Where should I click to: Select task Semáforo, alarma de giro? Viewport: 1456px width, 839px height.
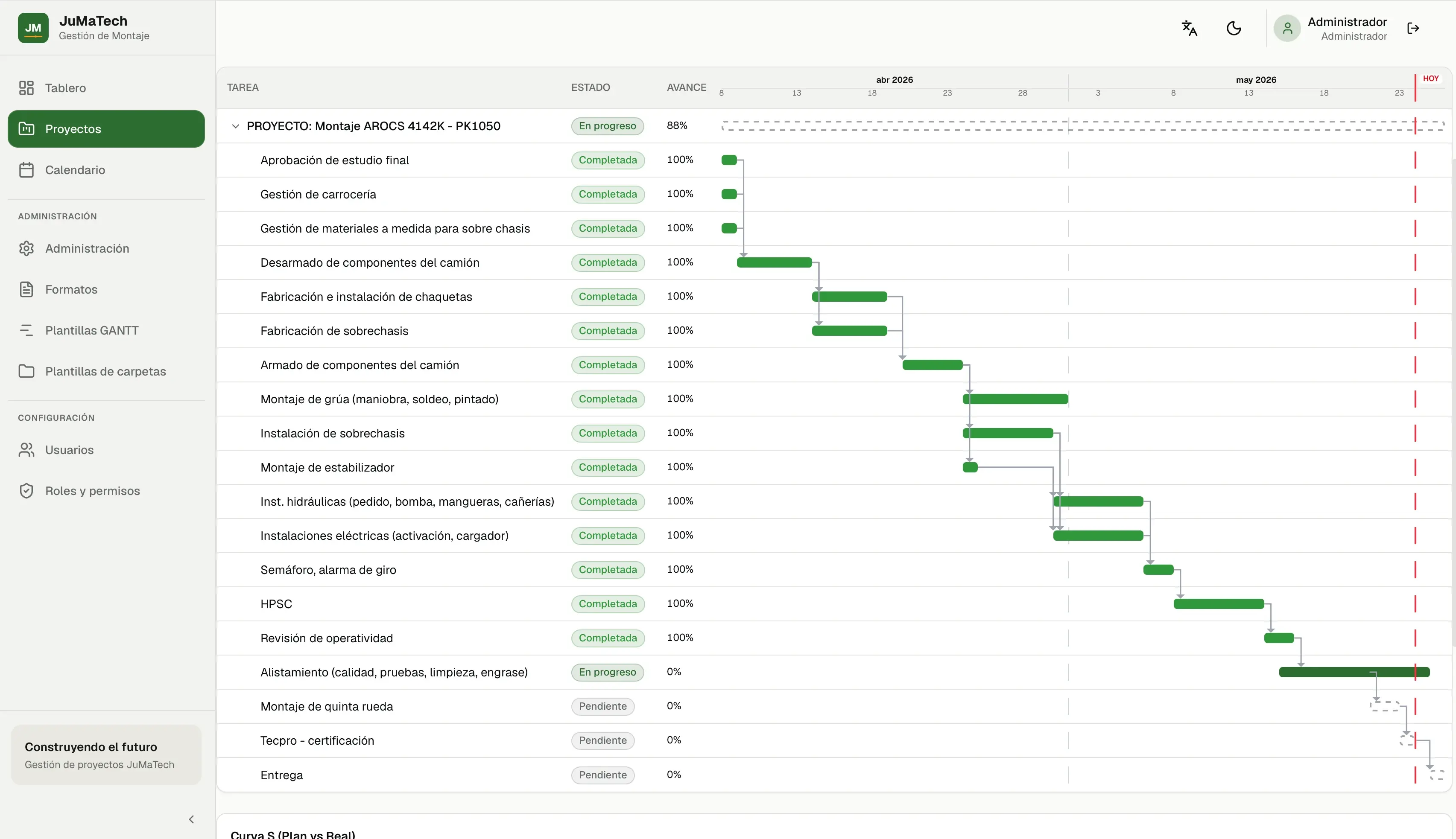pyautogui.click(x=328, y=569)
